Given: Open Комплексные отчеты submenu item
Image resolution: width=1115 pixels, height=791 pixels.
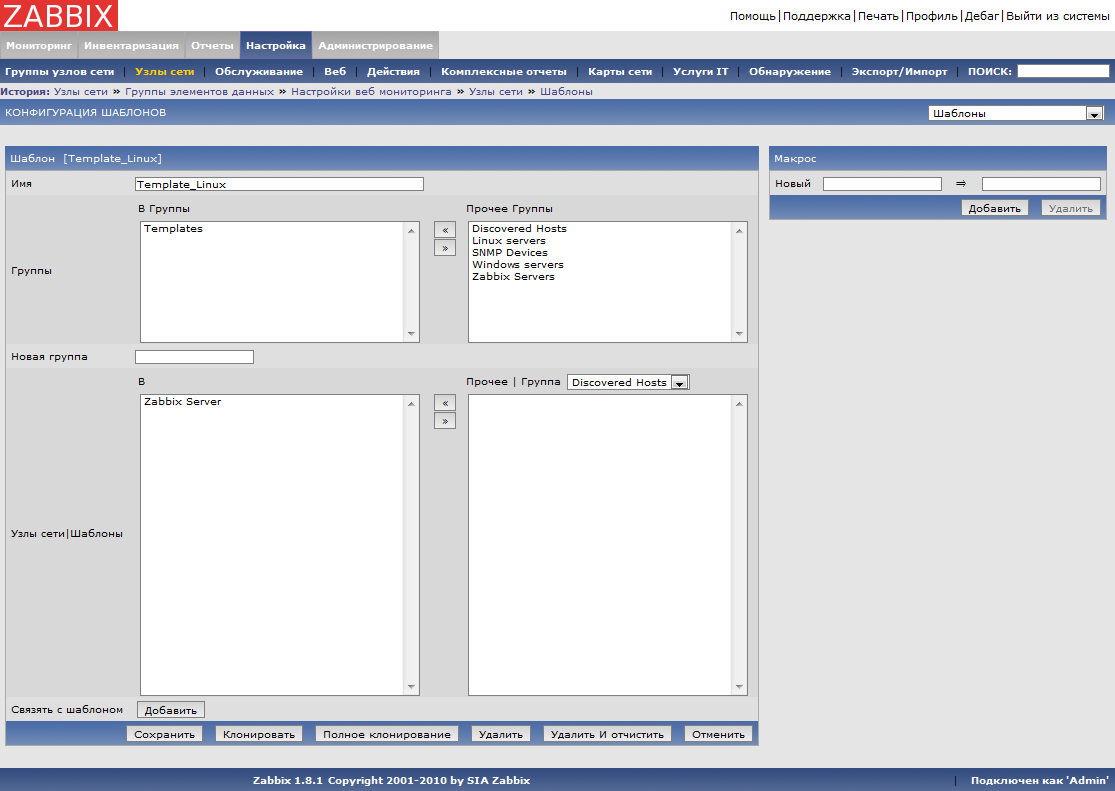Looking at the screenshot, I should coord(503,71).
